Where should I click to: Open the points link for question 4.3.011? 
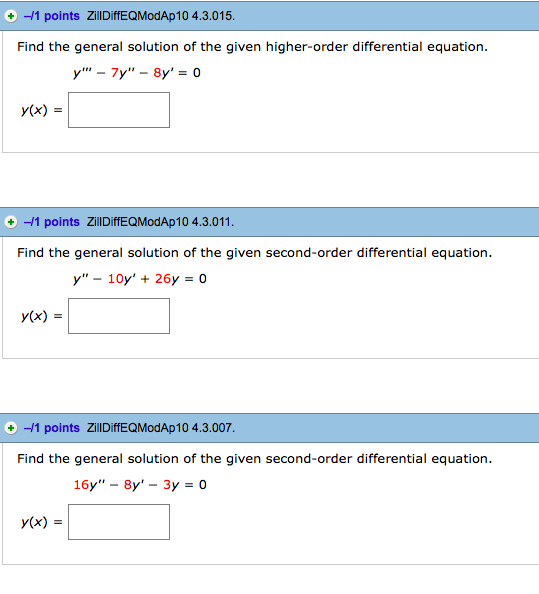(52, 222)
